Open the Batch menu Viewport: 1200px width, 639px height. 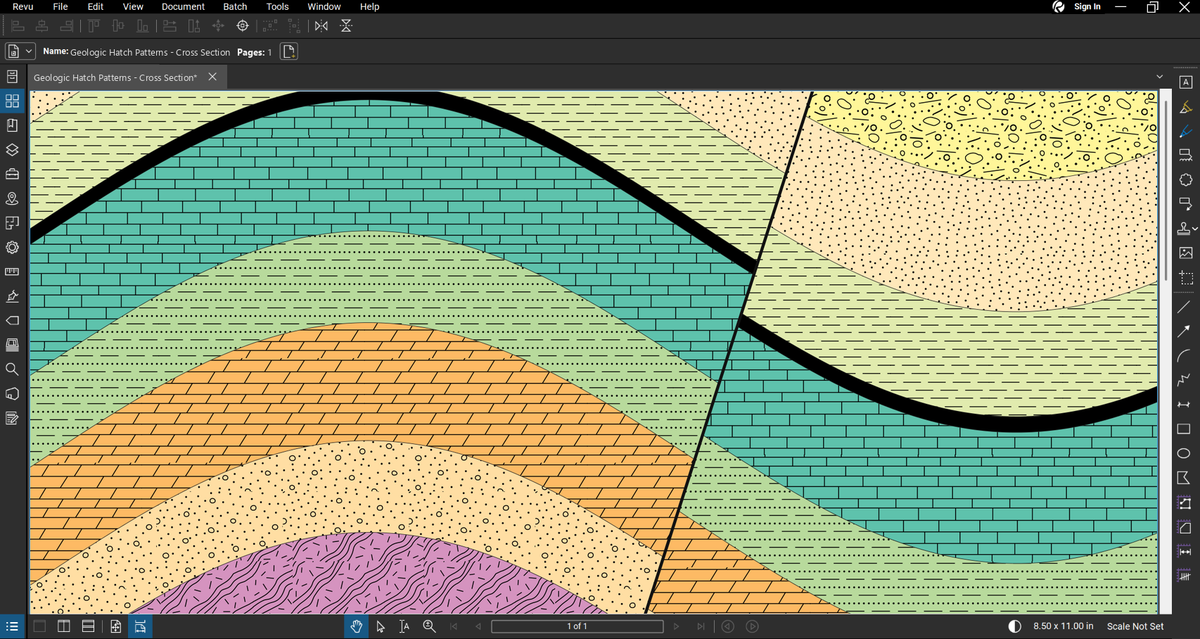click(x=235, y=7)
